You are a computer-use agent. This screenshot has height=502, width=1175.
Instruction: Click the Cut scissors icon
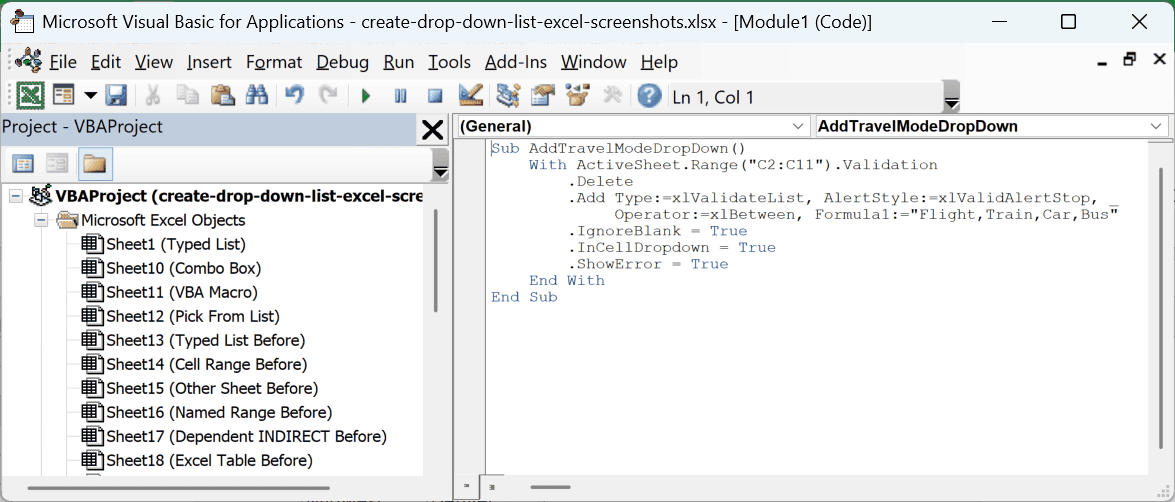(153, 96)
